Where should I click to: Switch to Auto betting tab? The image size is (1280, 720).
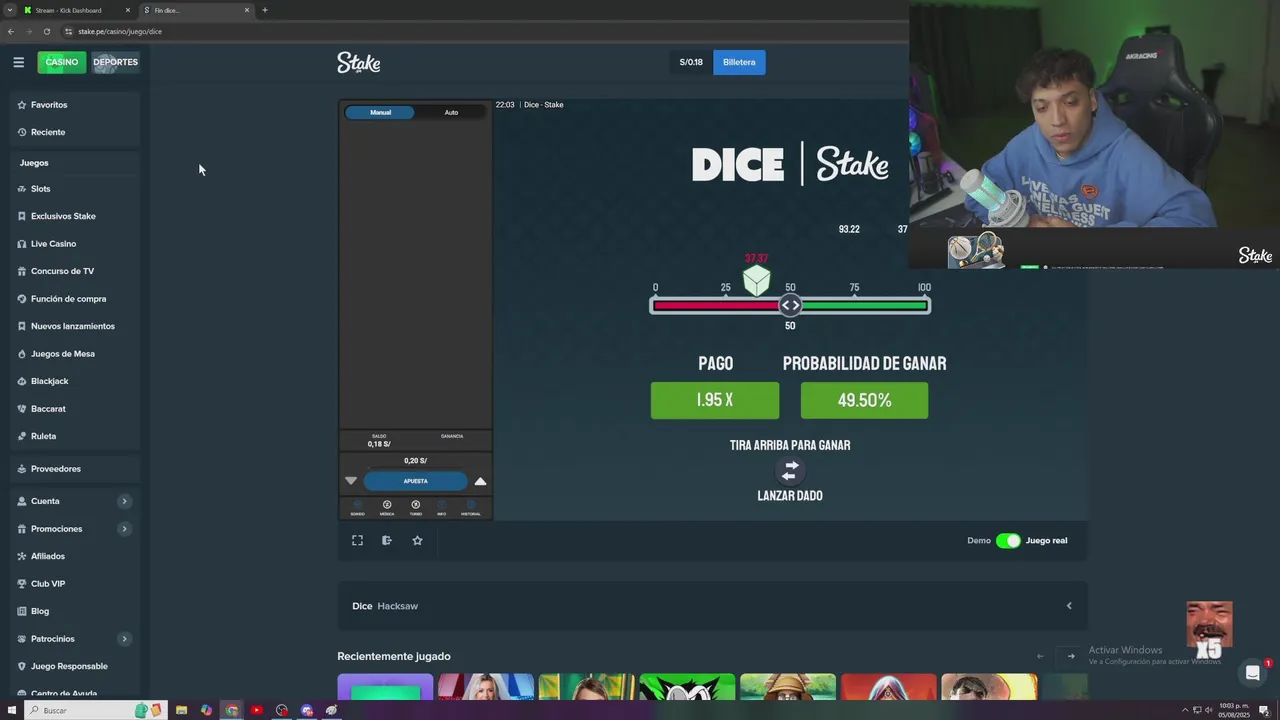[451, 112]
